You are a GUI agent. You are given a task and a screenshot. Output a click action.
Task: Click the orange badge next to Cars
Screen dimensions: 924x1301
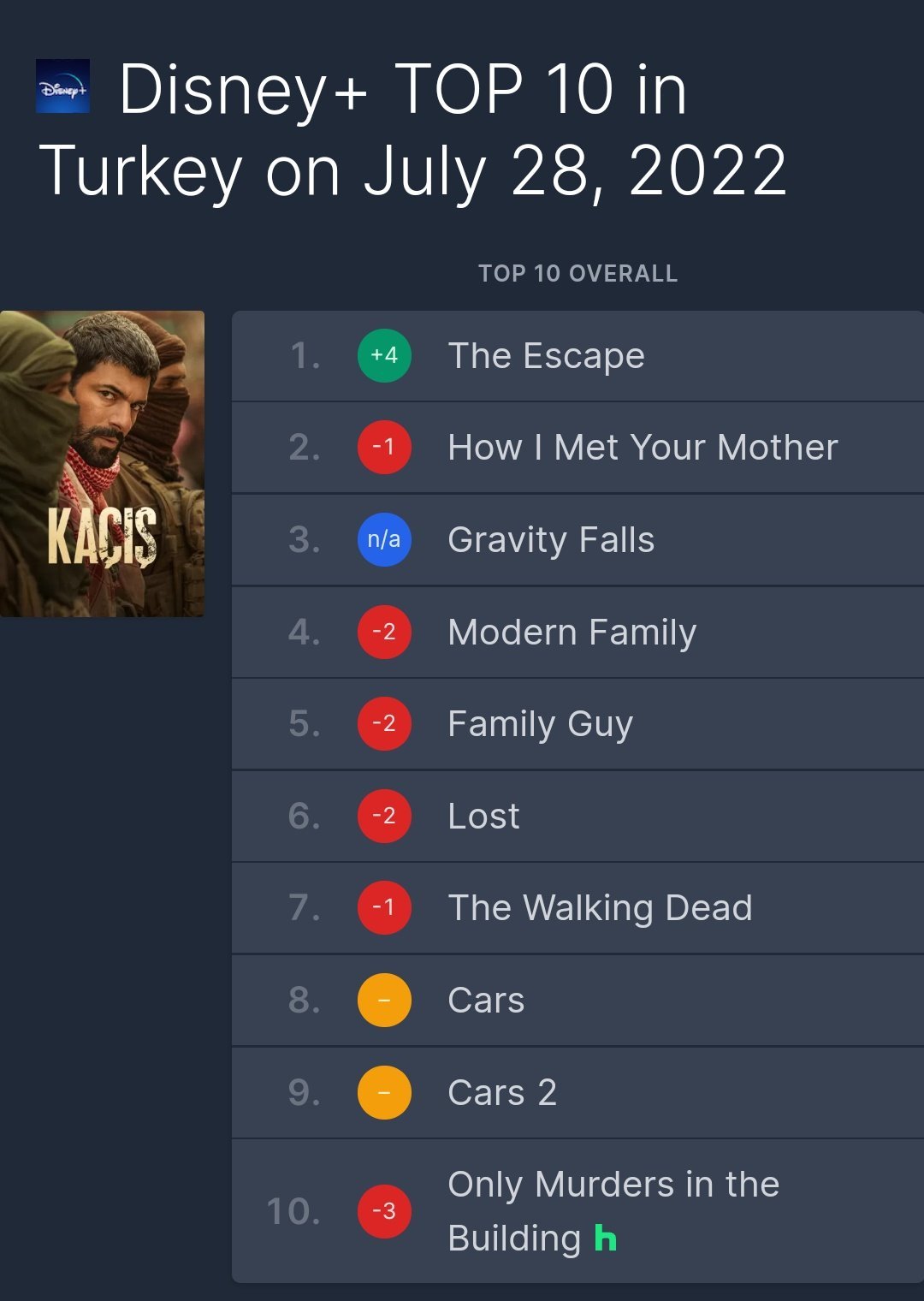click(x=384, y=1001)
